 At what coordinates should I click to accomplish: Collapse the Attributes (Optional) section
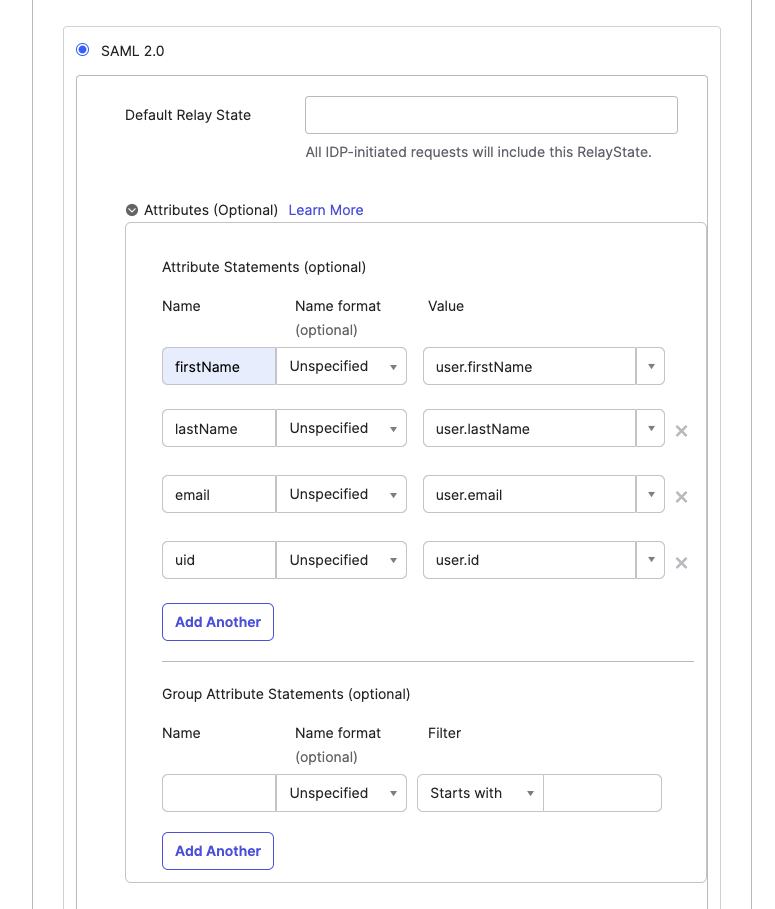click(x=132, y=210)
